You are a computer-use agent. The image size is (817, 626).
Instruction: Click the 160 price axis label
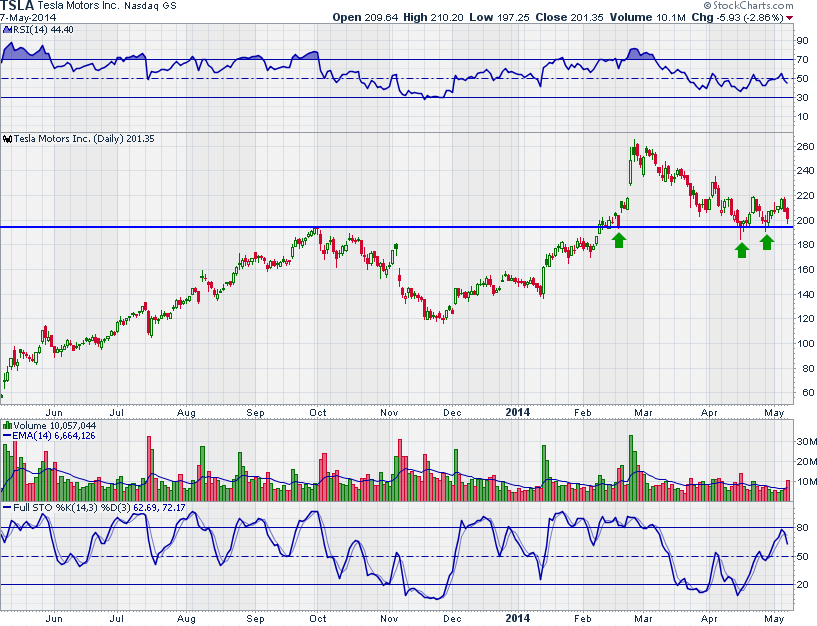[805, 269]
